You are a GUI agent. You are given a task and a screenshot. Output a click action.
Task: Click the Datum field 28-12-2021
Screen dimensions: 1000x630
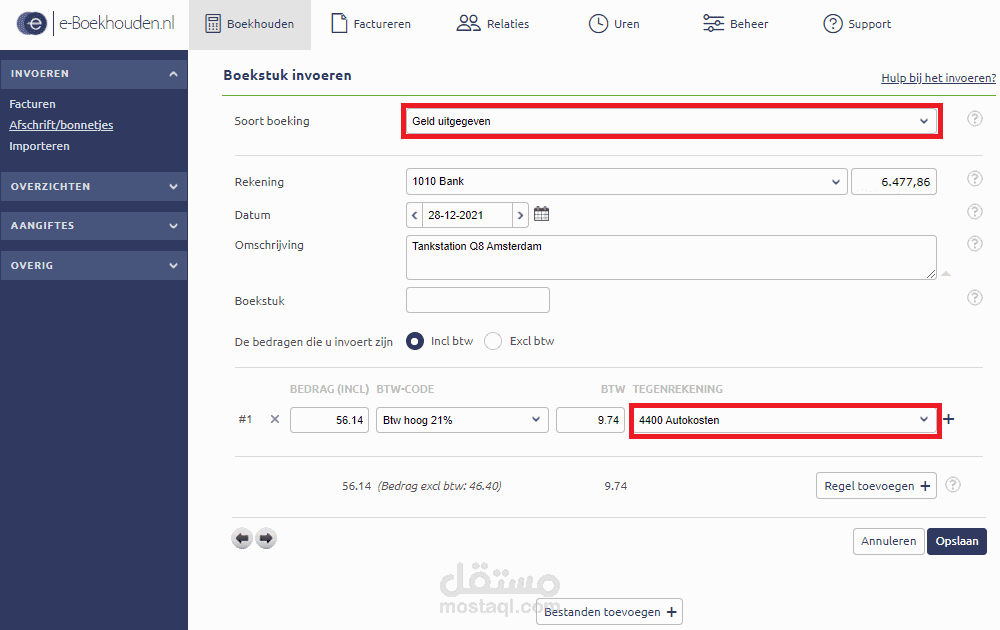pos(467,216)
